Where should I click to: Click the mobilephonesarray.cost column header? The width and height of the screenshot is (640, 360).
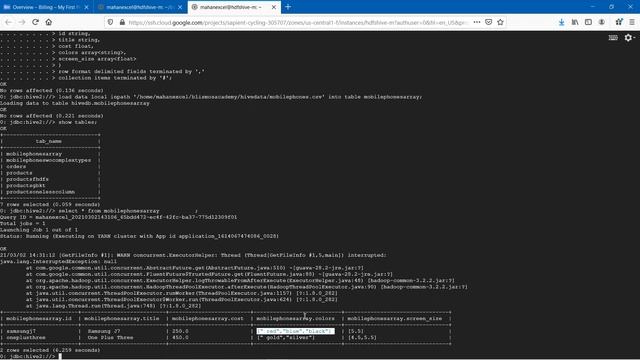(x=208, y=318)
